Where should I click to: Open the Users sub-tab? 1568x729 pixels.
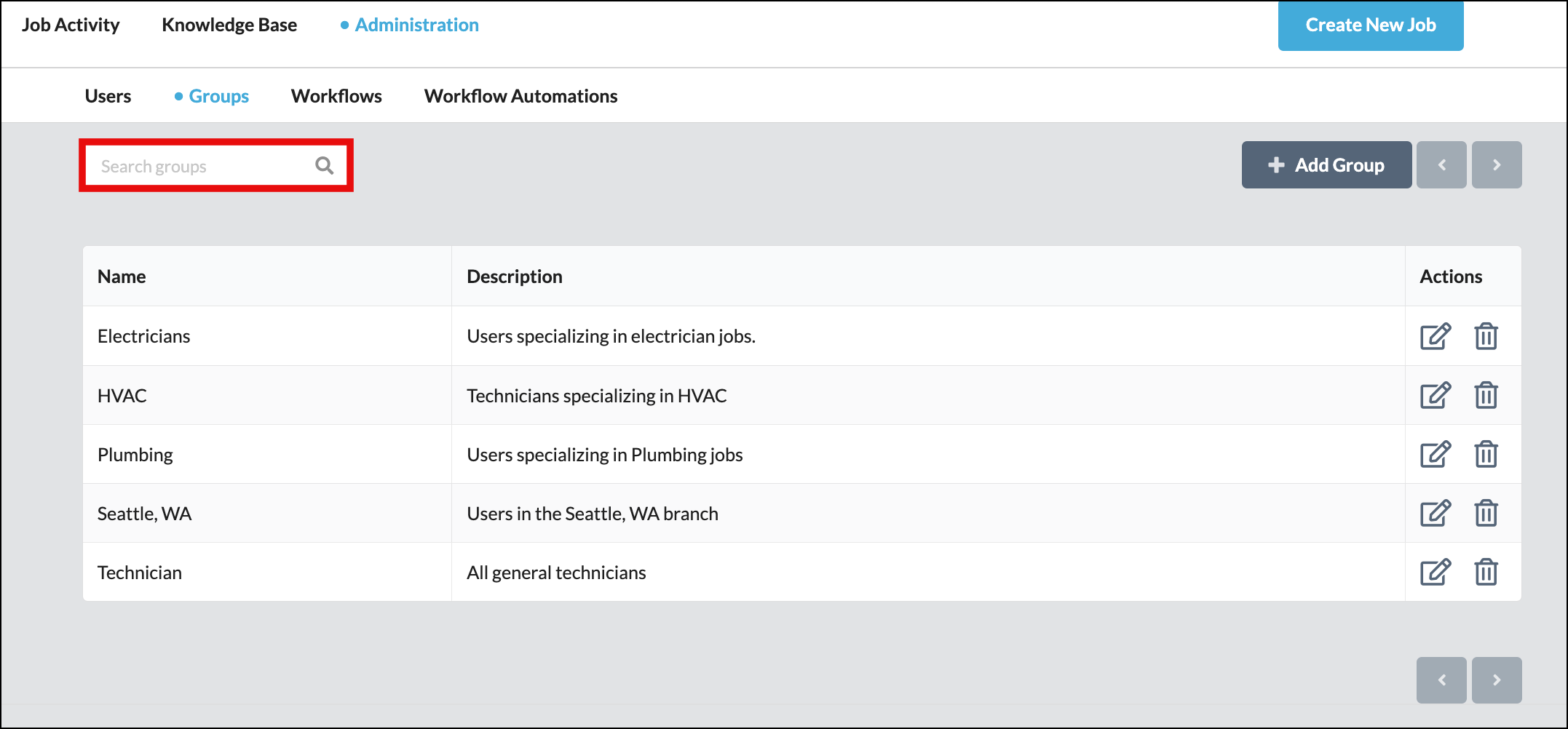[x=108, y=96]
